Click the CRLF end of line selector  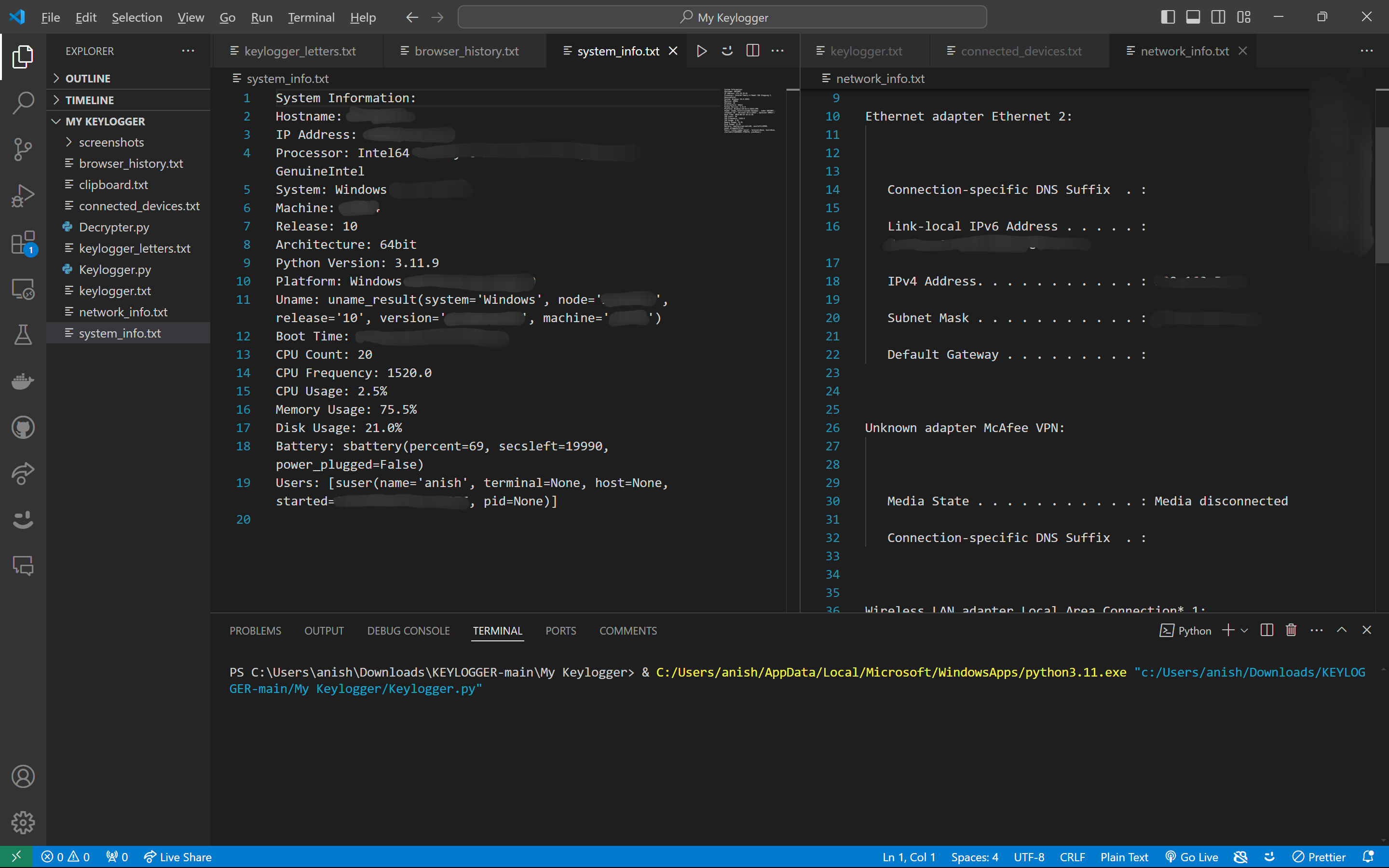click(x=1072, y=857)
